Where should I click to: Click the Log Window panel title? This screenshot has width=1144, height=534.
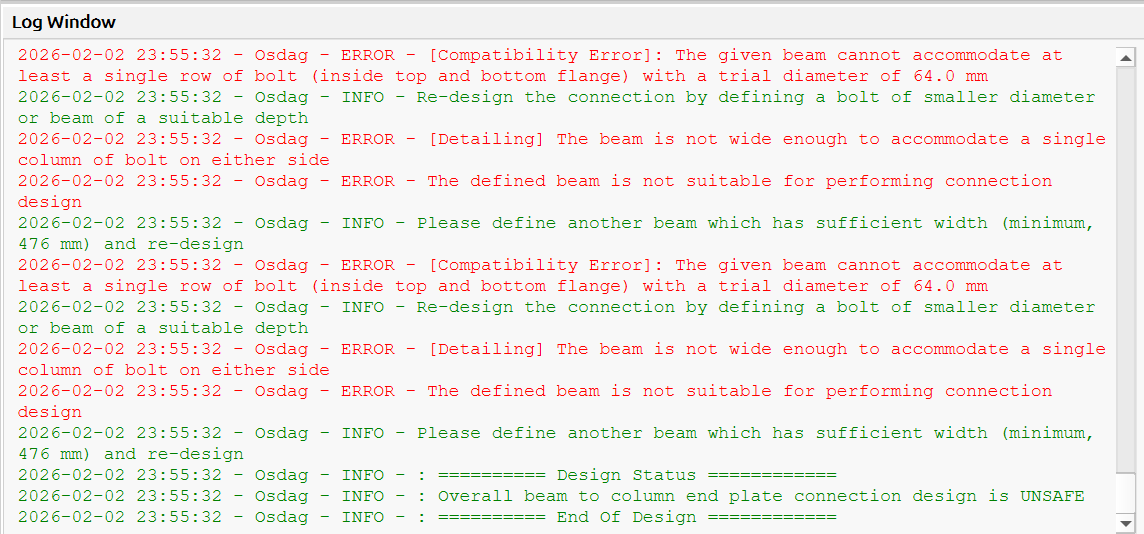[x=64, y=22]
